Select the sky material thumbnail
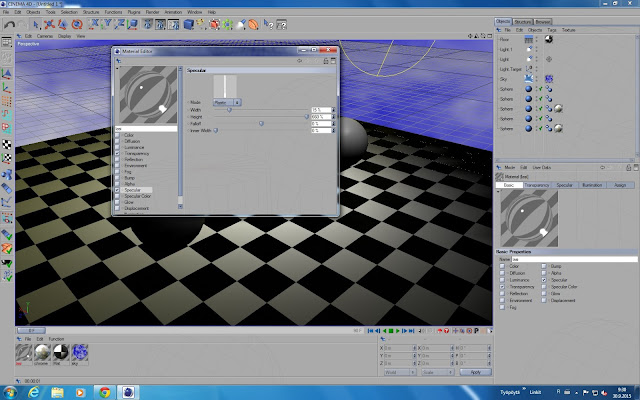This screenshot has width=640, height=400. (x=80, y=352)
